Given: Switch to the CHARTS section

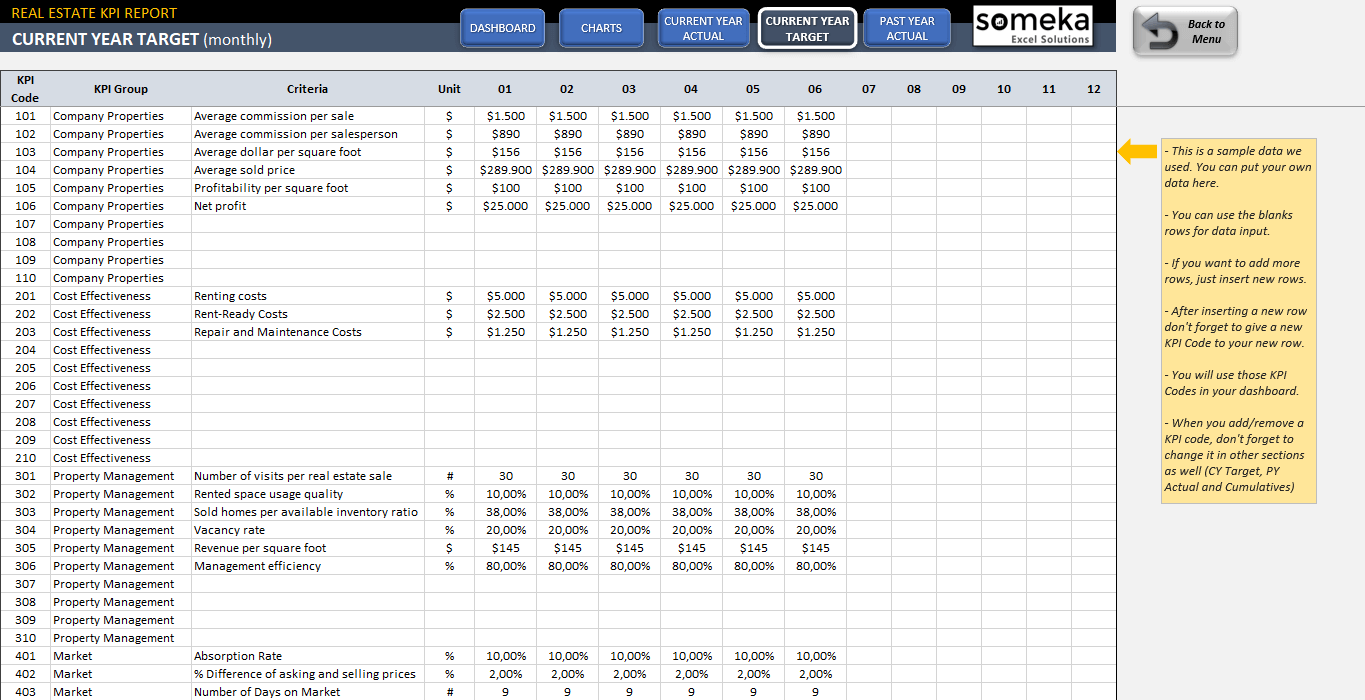Looking at the screenshot, I should click(x=601, y=28).
